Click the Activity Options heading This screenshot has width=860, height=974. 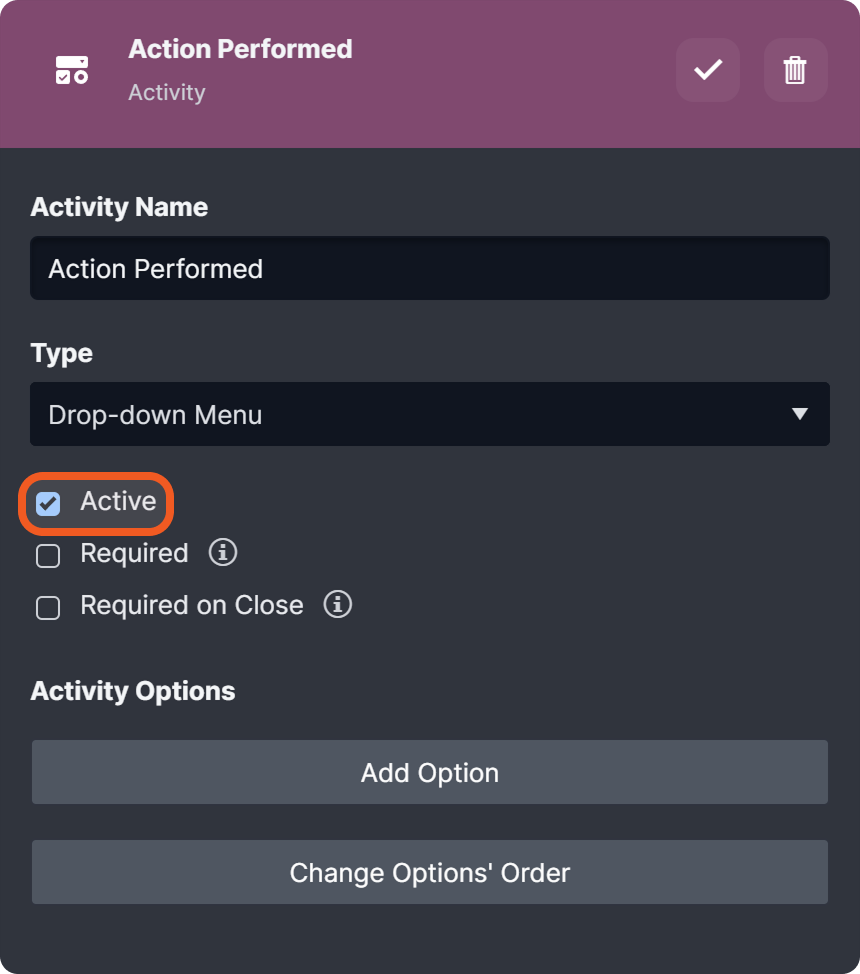tap(133, 691)
